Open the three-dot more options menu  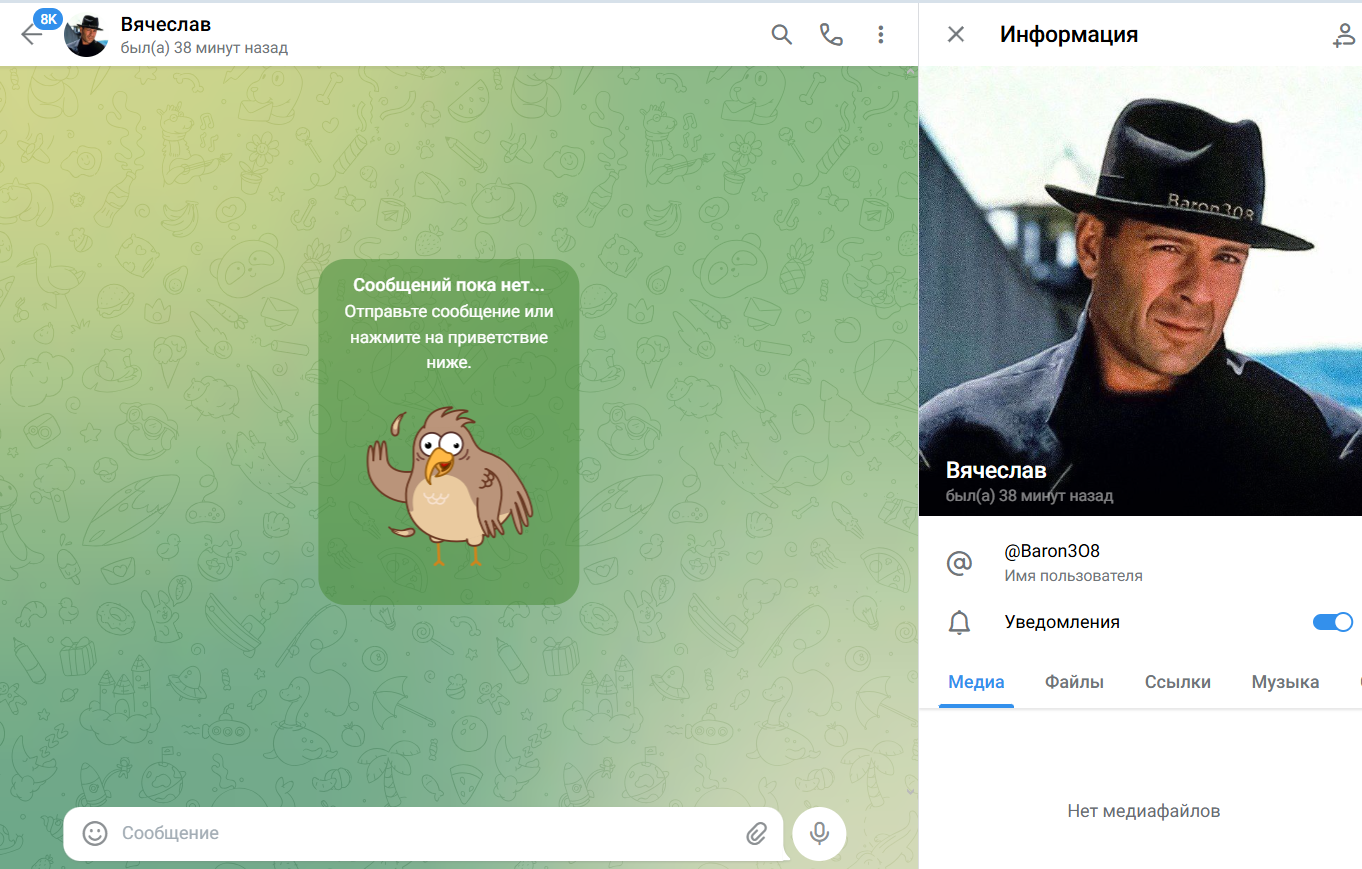point(880,35)
